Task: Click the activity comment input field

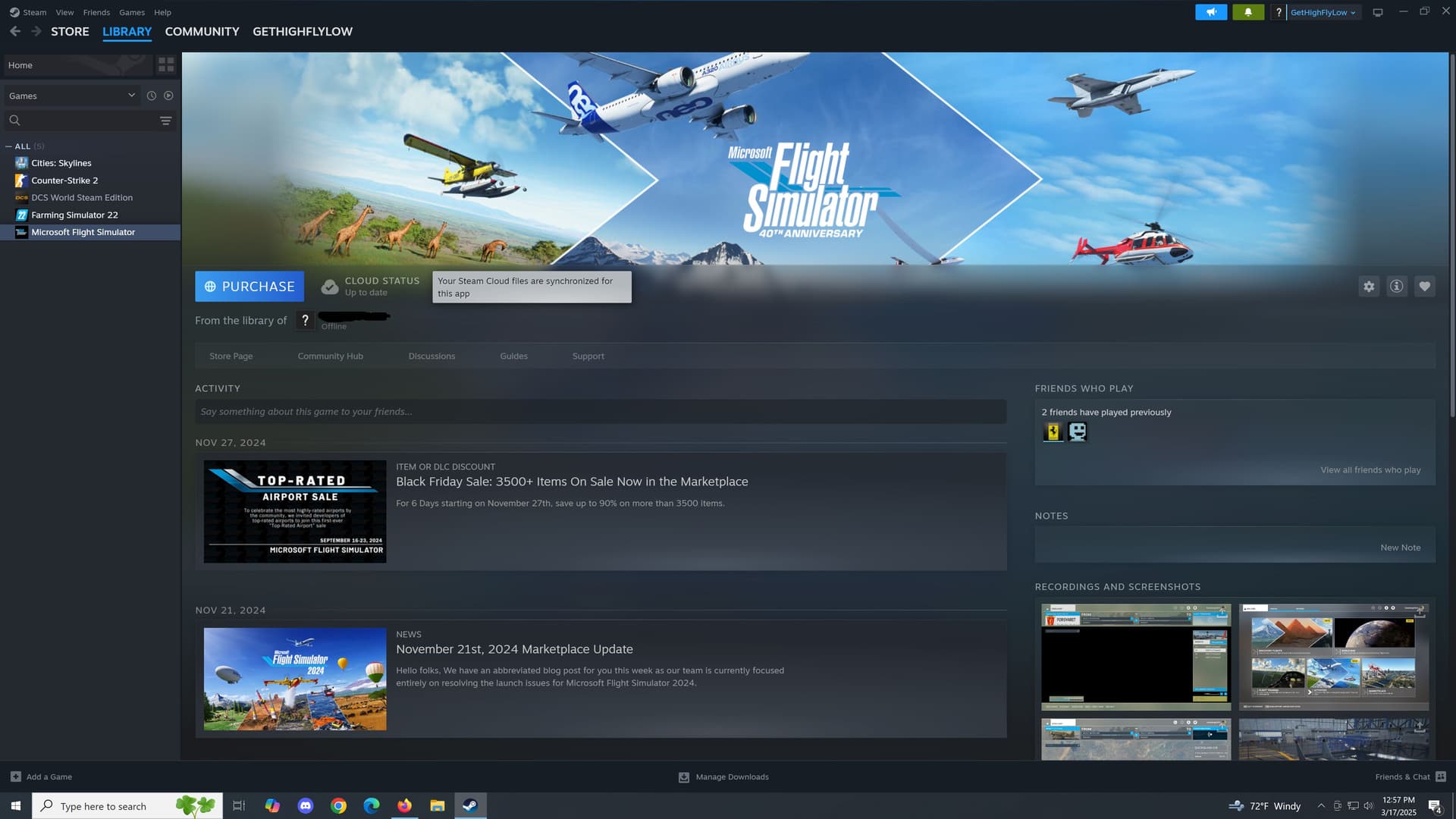Action: pyautogui.click(x=601, y=412)
